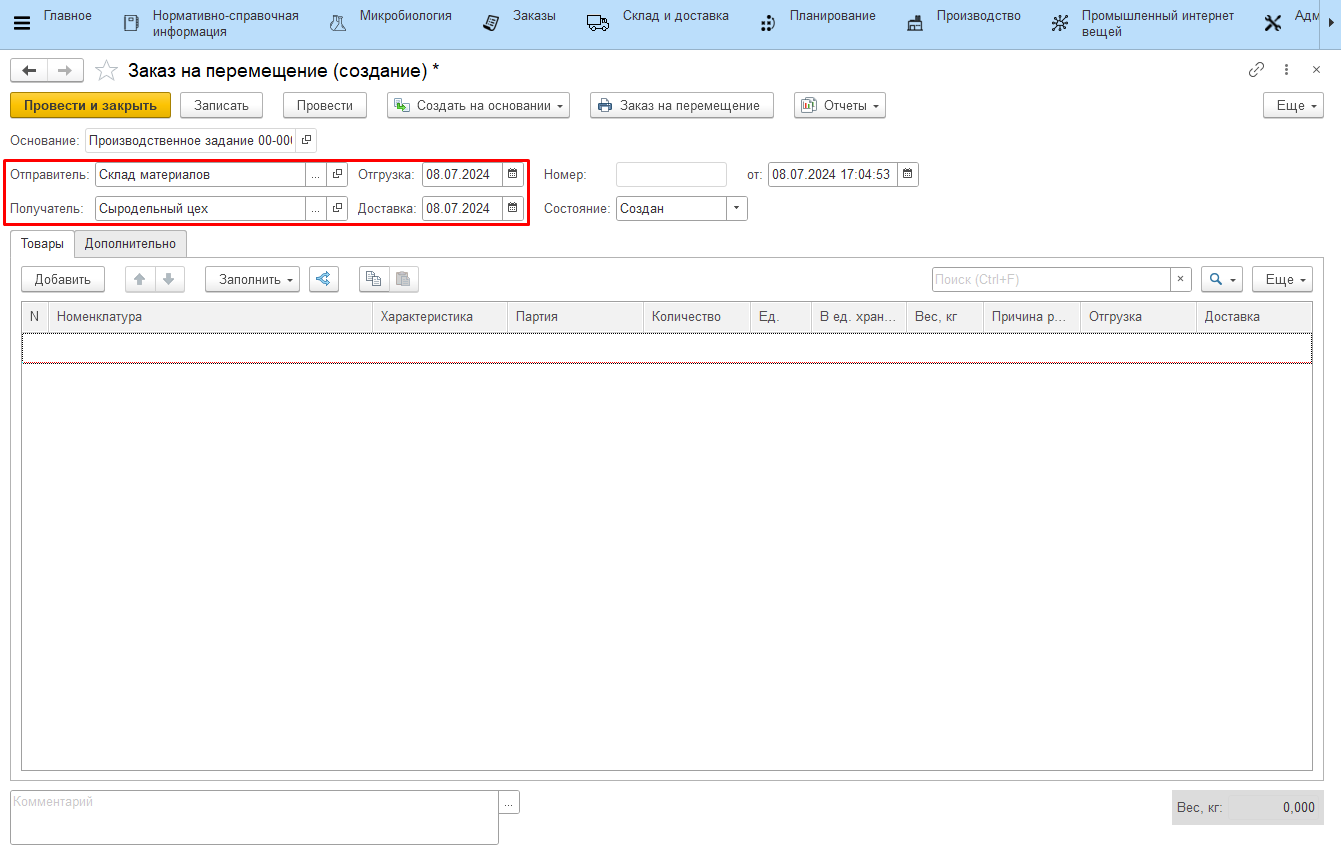
Task: Open Отправитель warehouse record with open icon
Action: [x=337, y=175]
